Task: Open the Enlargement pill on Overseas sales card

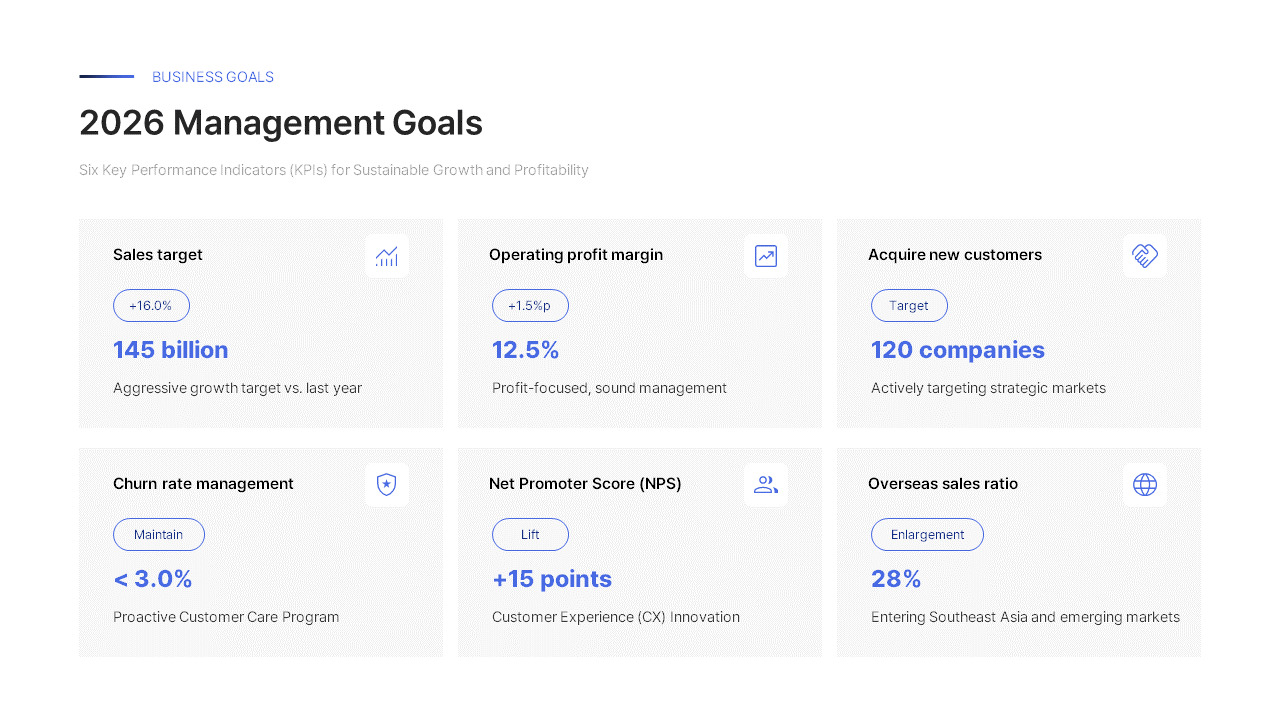Action: [x=927, y=534]
